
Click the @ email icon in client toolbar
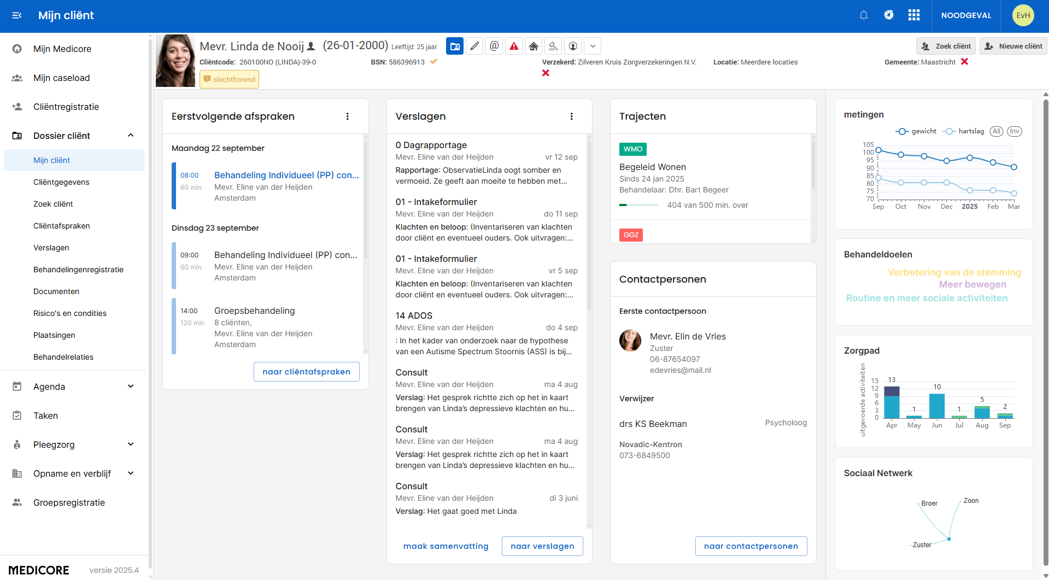pos(494,46)
